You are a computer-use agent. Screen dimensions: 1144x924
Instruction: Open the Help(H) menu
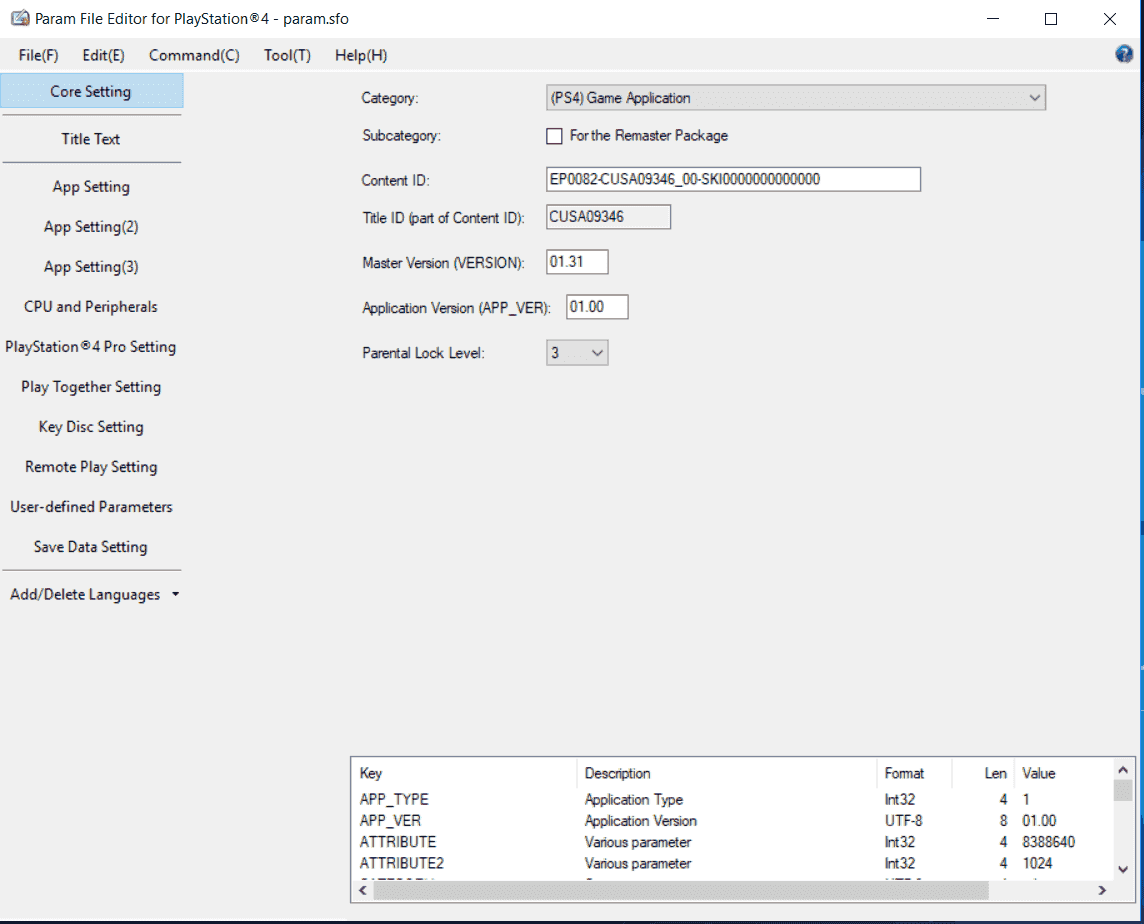point(360,55)
